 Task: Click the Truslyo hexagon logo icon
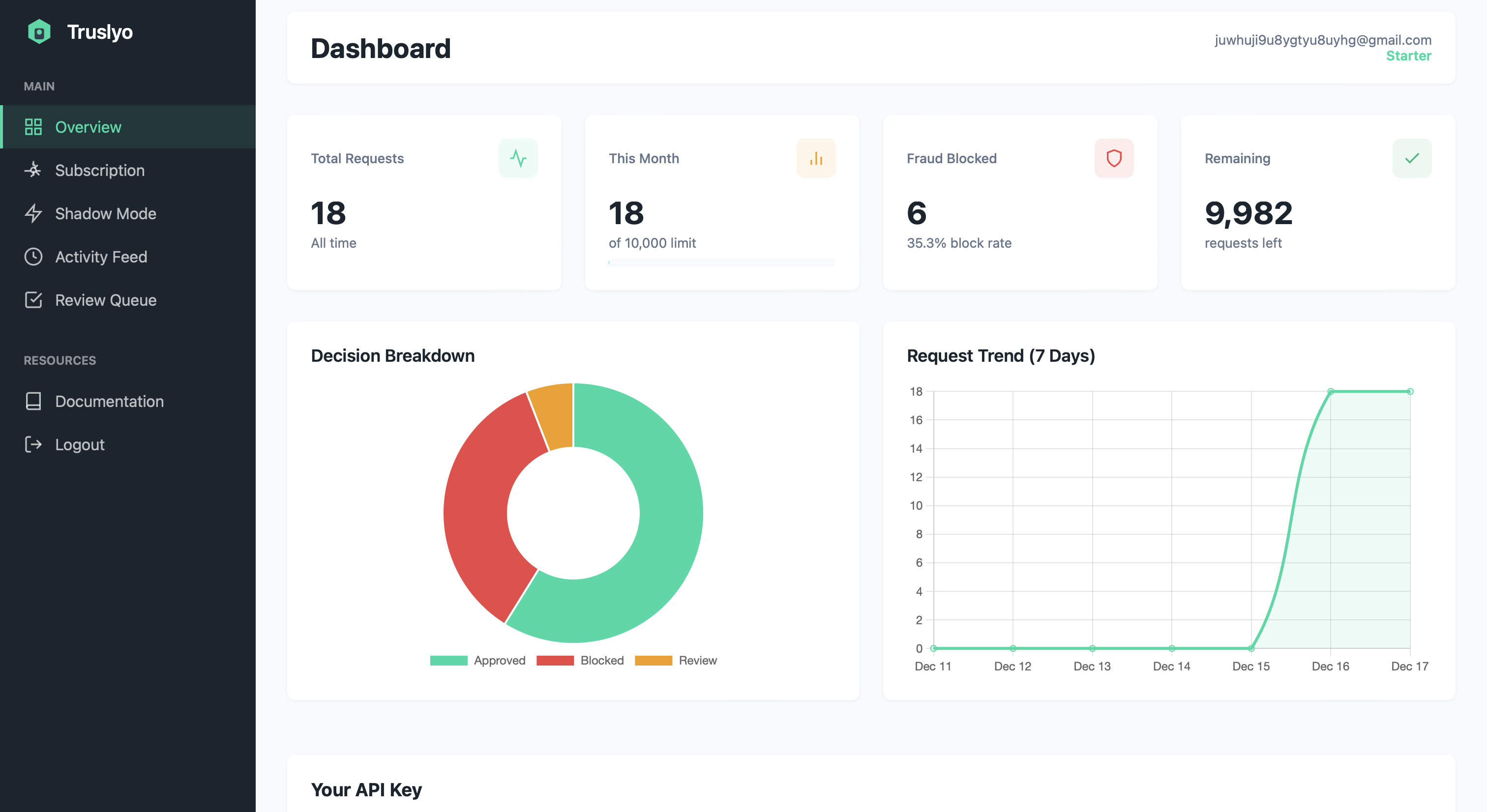pyautogui.click(x=39, y=32)
